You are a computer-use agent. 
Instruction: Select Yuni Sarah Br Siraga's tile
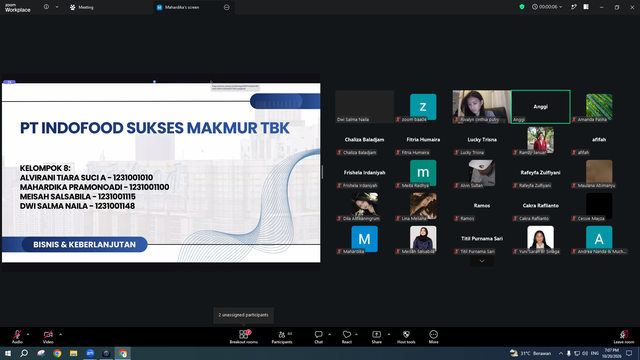[540, 239]
